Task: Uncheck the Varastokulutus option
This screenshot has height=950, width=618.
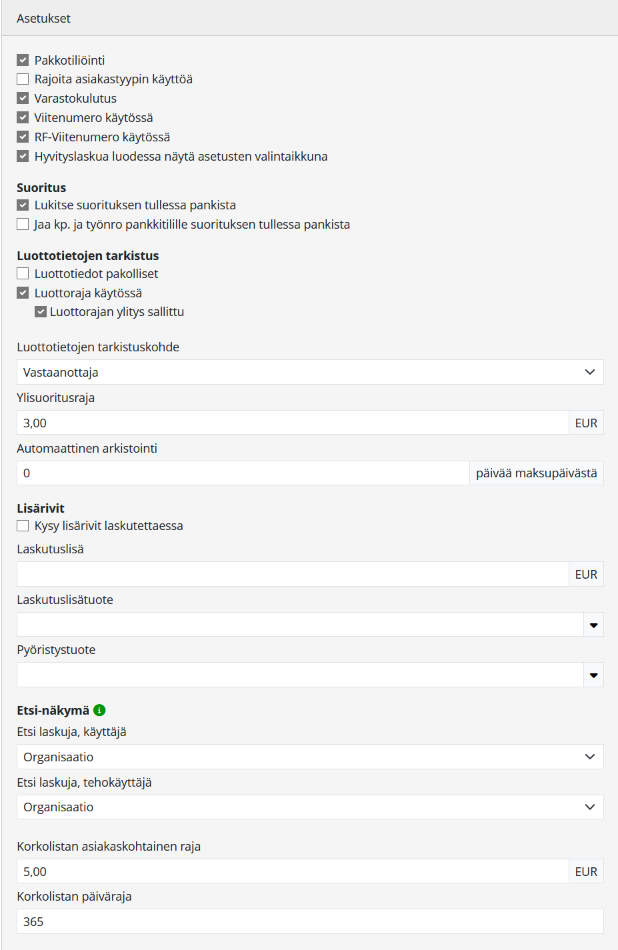Action: pos(23,98)
